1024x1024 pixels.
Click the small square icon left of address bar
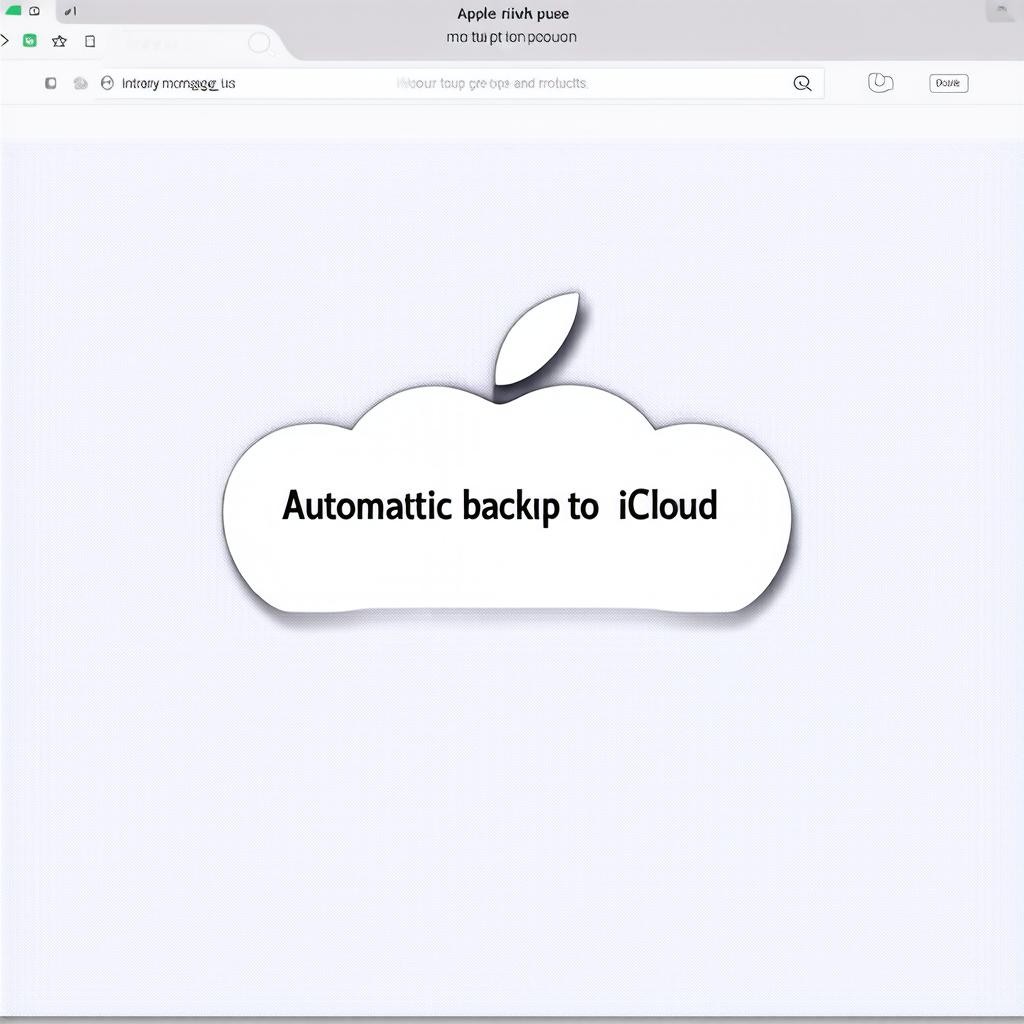[x=51, y=84]
